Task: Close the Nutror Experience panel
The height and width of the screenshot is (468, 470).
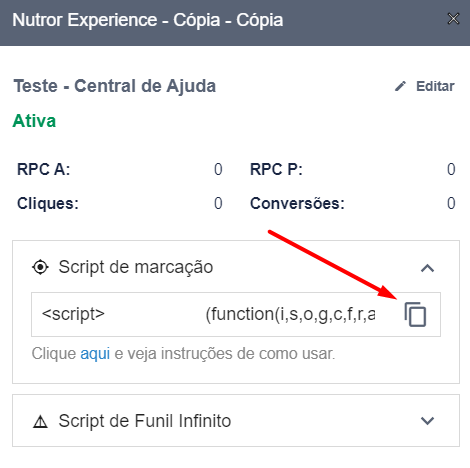Action: [453, 19]
